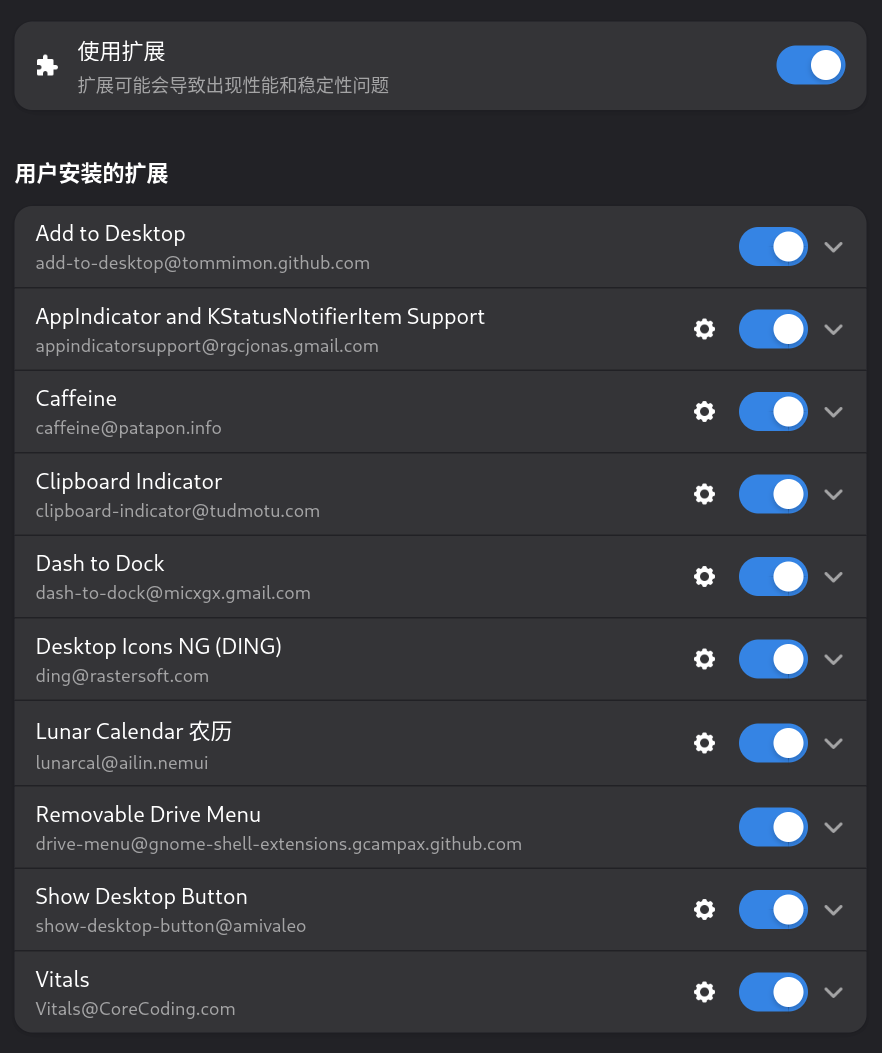Open Desktop Icons NG settings gear

(704, 659)
